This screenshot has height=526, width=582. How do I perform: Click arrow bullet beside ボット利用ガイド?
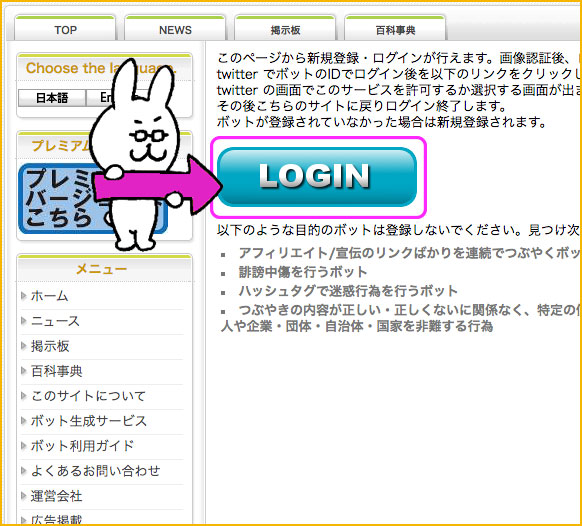[24, 445]
